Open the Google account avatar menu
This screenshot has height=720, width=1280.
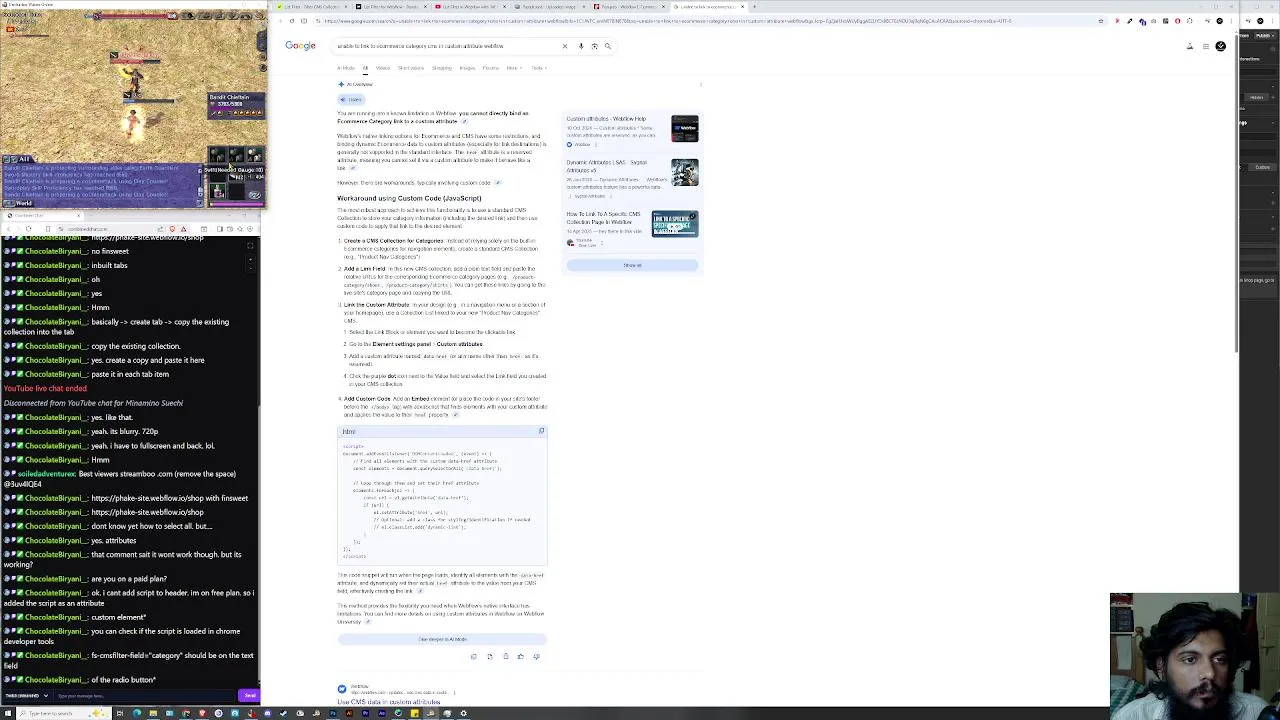[x=1220, y=46]
